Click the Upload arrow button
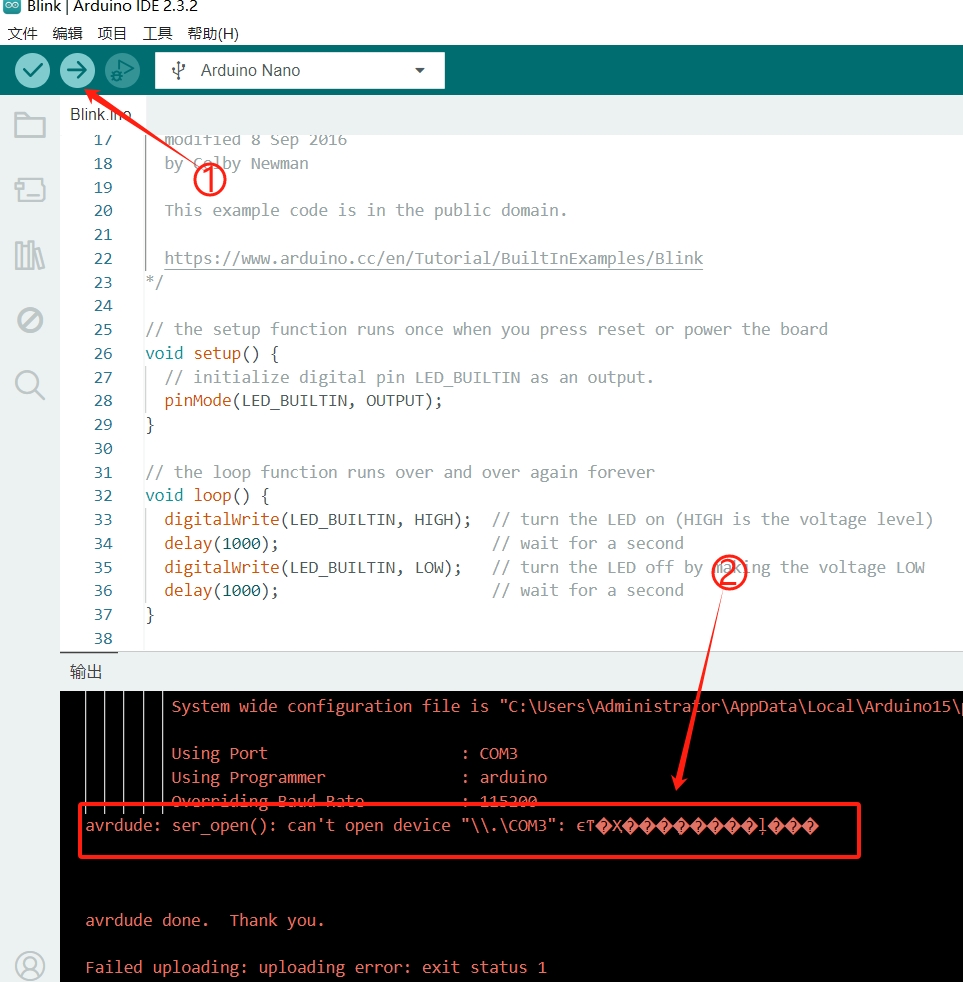This screenshot has width=963, height=982. click(77, 70)
